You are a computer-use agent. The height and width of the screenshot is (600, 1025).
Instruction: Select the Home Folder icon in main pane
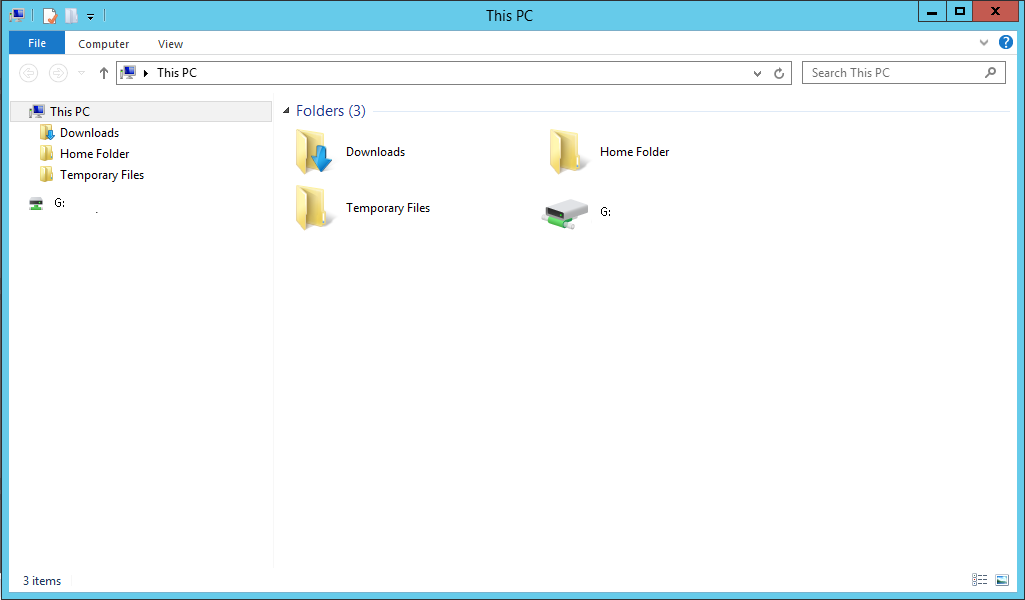[567, 153]
